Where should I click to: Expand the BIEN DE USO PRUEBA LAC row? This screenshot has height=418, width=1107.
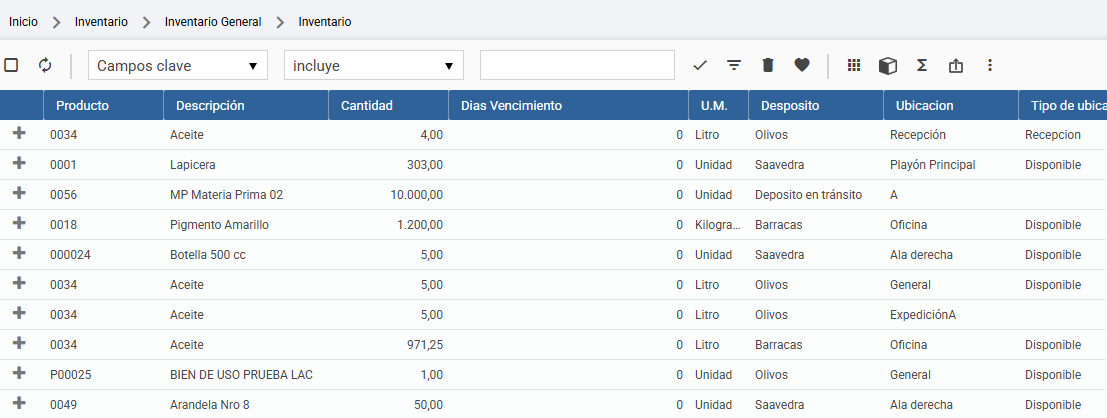(19, 373)
